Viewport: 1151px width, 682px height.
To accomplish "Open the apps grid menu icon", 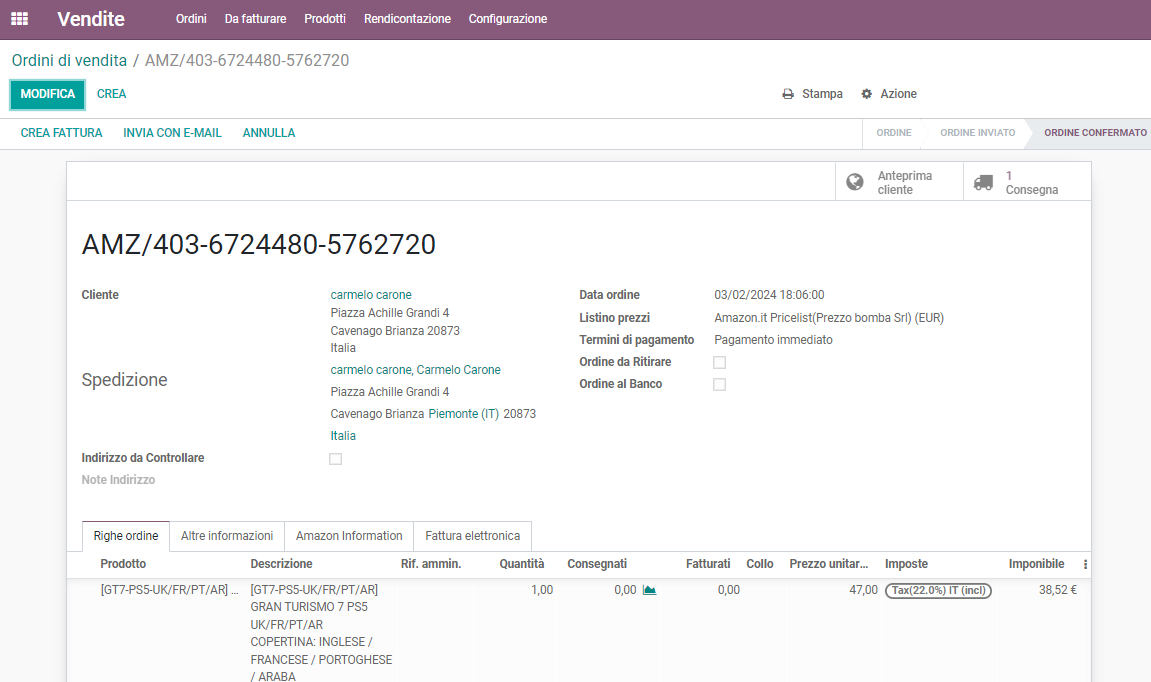I will (x=20, y=19).
